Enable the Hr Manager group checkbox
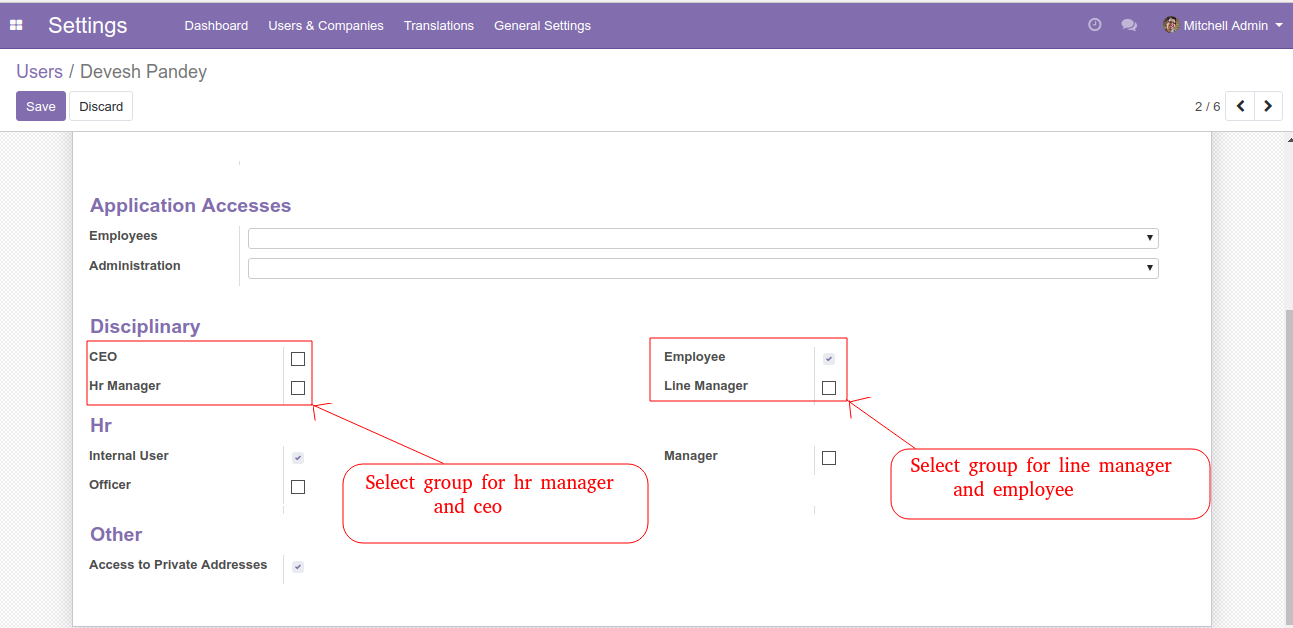Screen dimensions: 1293x628 point(829,458)
